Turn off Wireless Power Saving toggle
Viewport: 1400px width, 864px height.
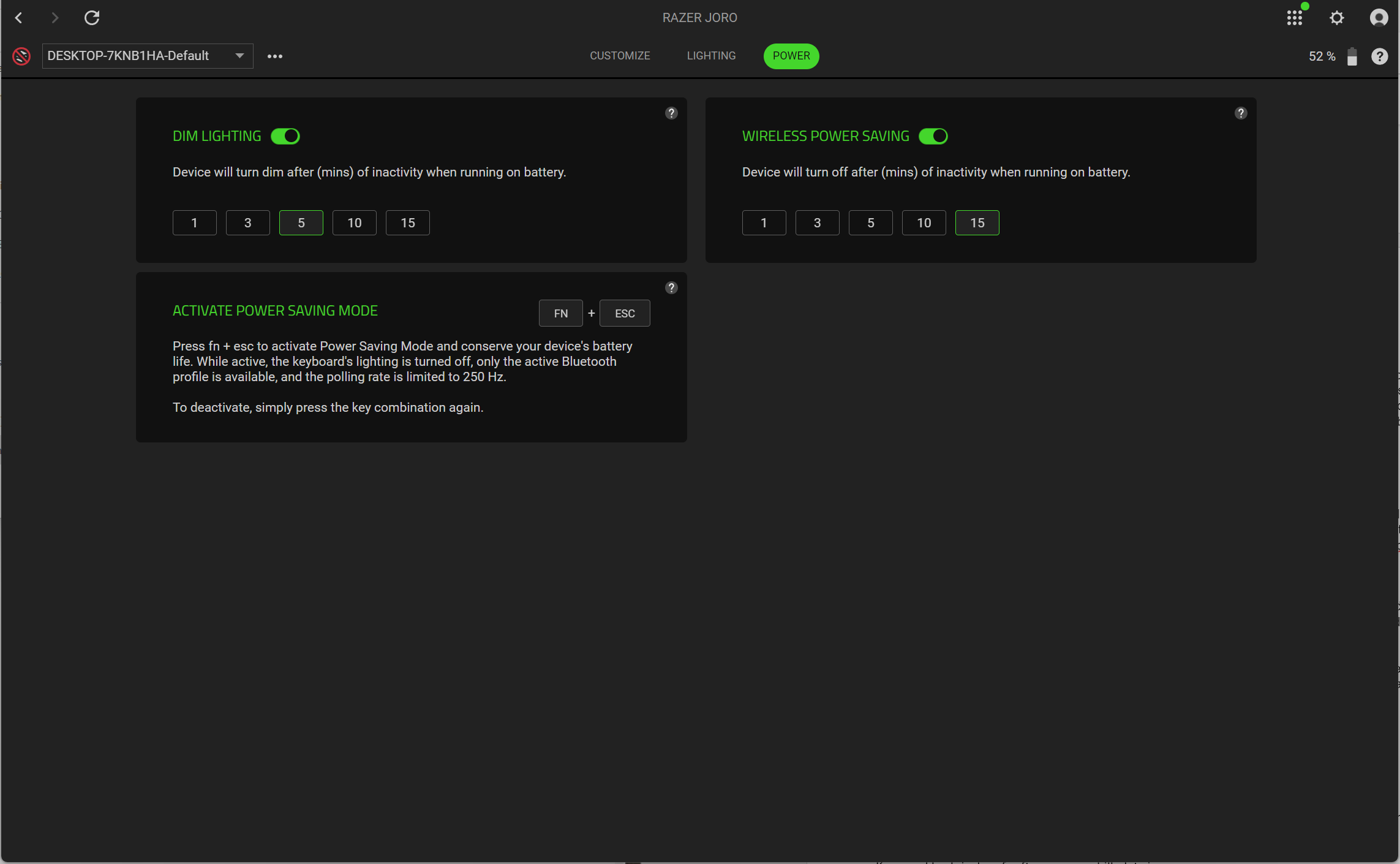pyautogui.click(x=933, y=136)
